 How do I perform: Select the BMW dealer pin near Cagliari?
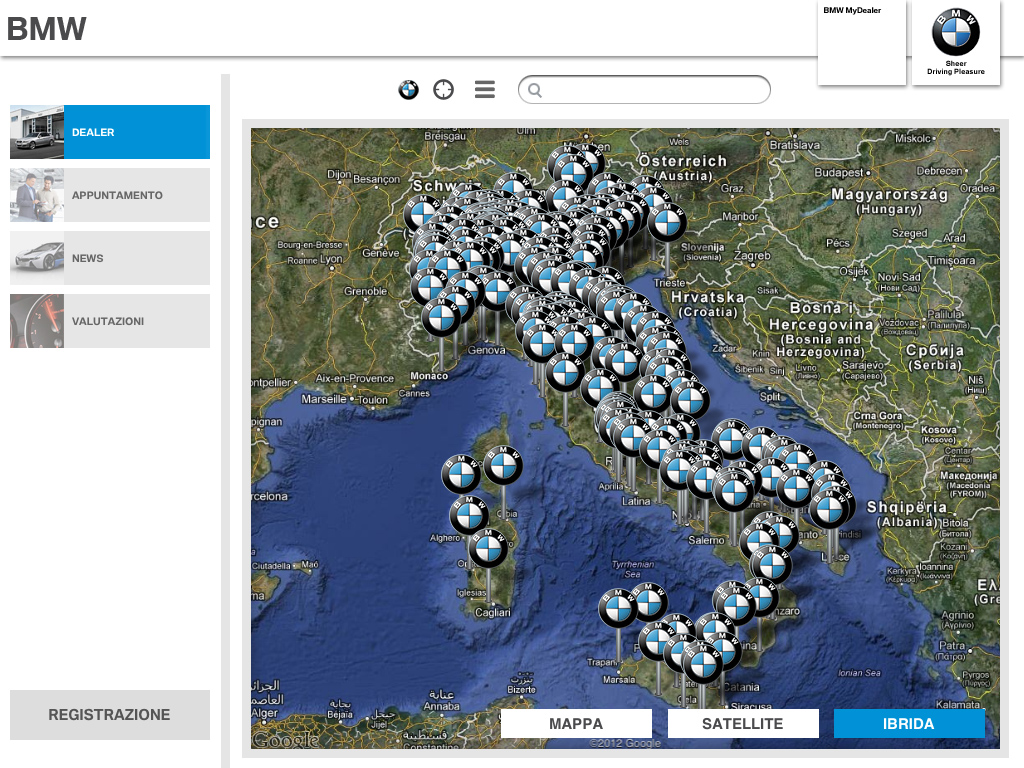[489, 549]
